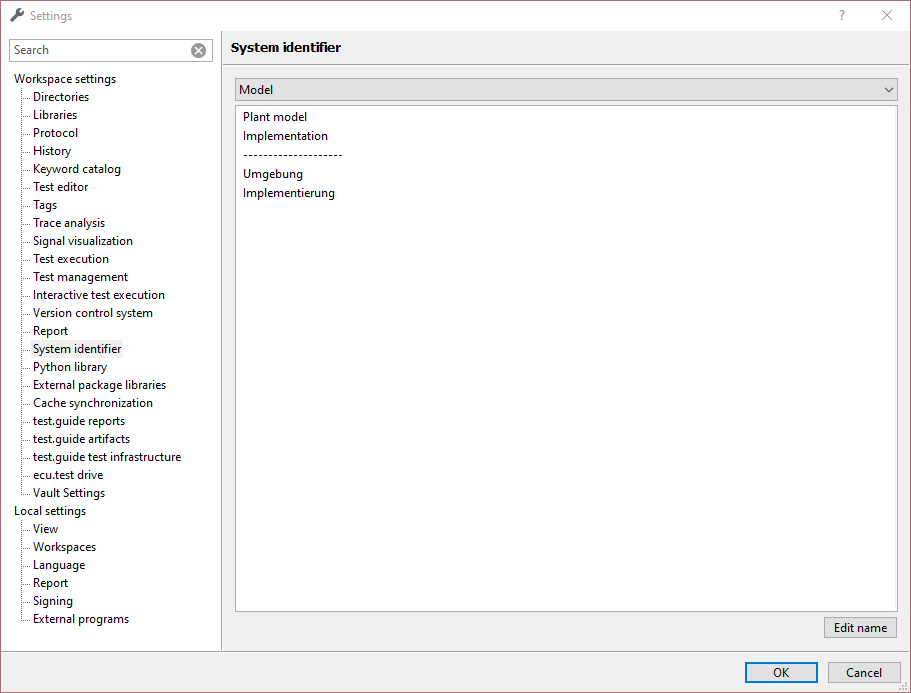Open Test editor settings
The height and width of the screenshot is (693, 911).
tap(60, 187)
